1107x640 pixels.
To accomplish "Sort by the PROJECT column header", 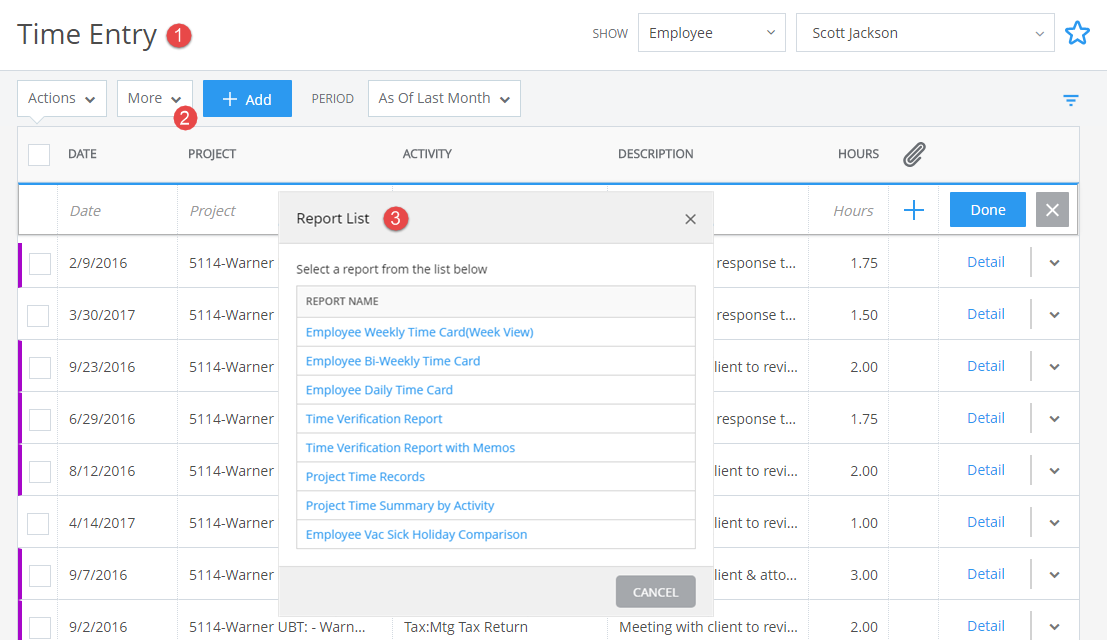I will click(x=212, y=154).
